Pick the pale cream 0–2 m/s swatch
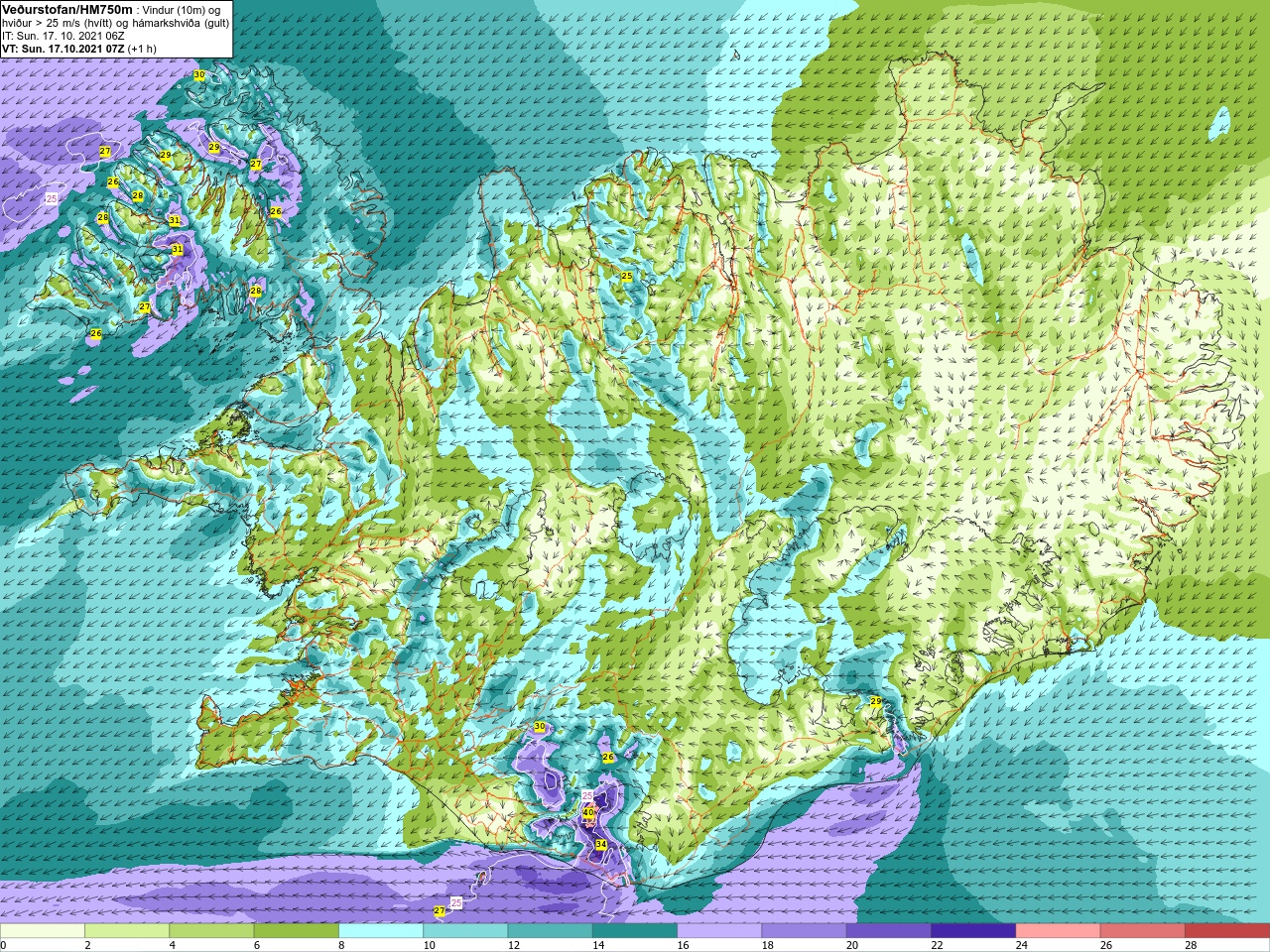Screen dimensions: 1270x952 [43, 931]
